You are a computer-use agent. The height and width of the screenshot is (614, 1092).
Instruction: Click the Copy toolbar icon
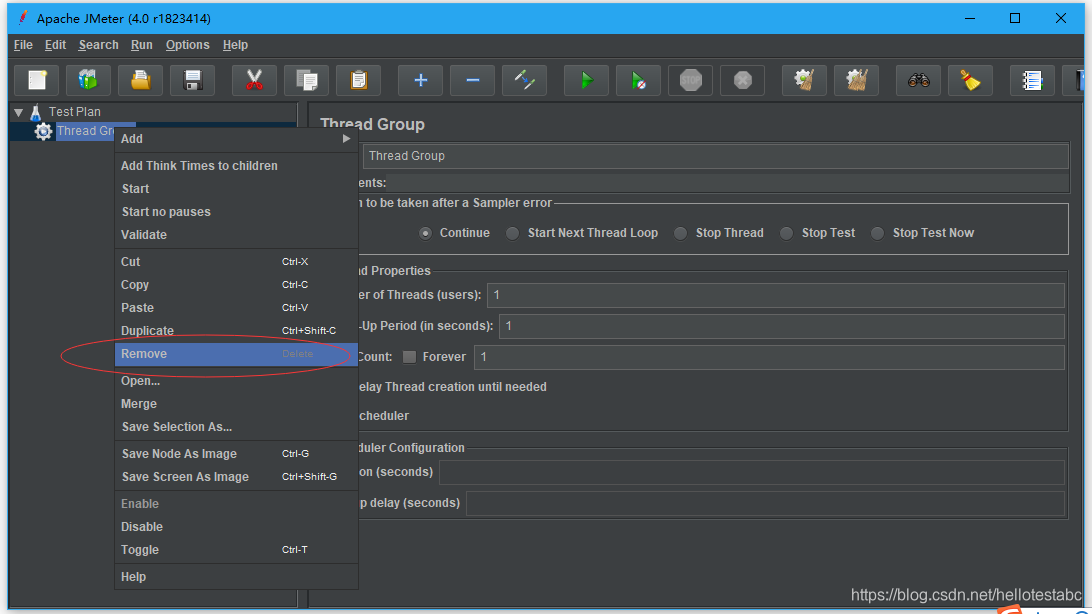click(306, 81)
